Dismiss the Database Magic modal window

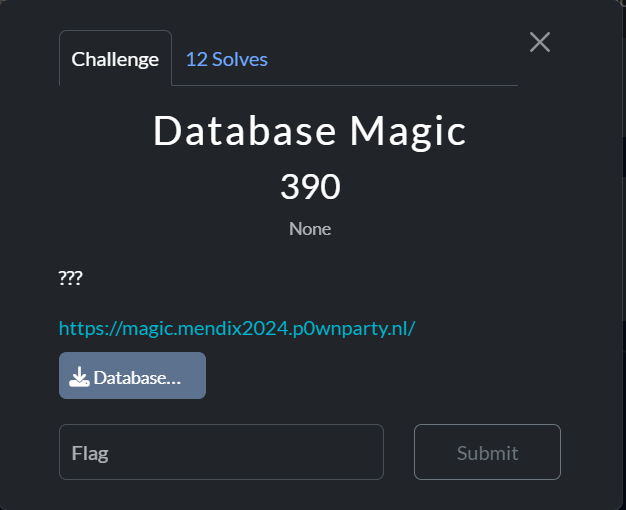click(x=540, y=42)
